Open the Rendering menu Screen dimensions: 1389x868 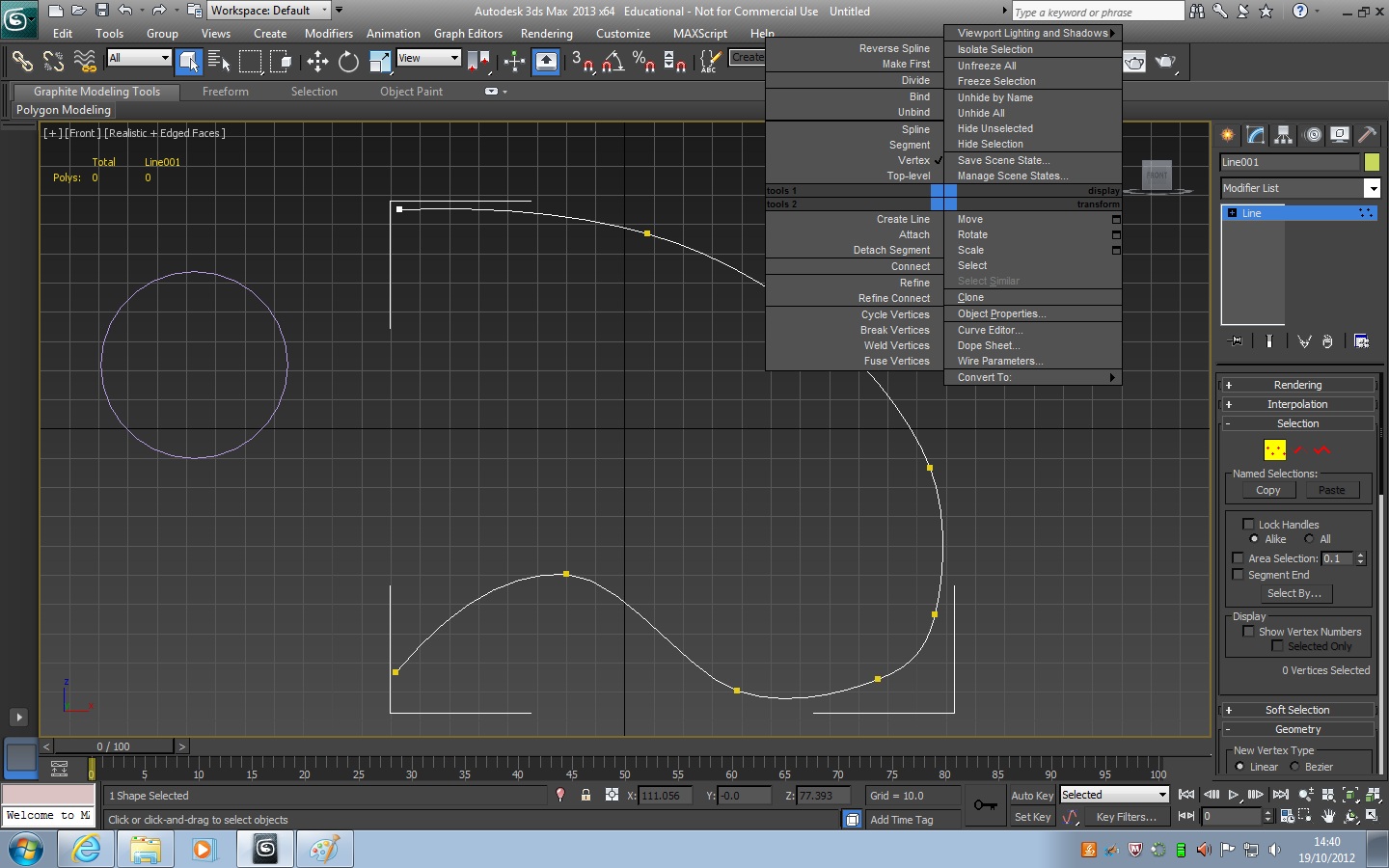click(x=546, y=32)
